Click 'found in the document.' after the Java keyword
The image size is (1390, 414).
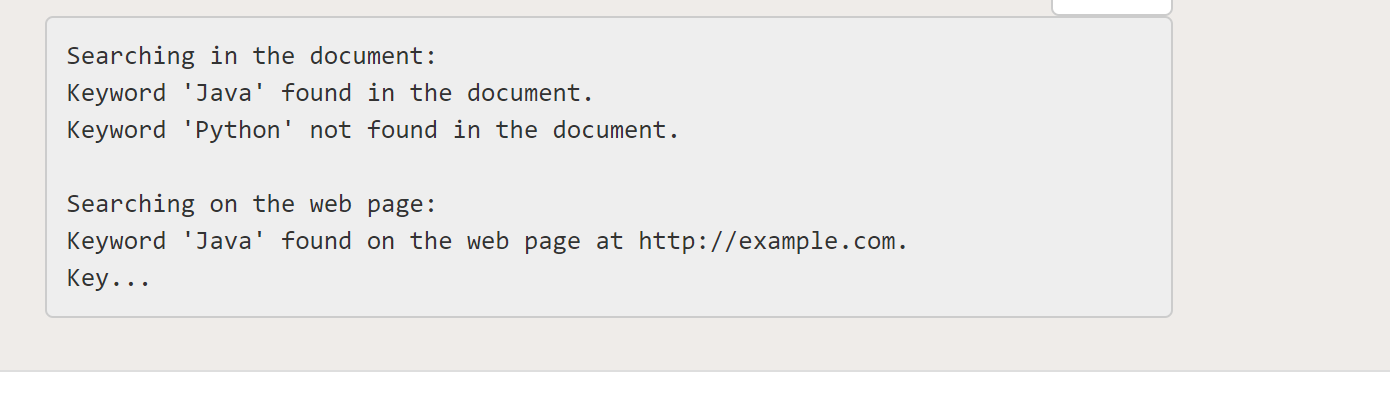tap(438, 93)
